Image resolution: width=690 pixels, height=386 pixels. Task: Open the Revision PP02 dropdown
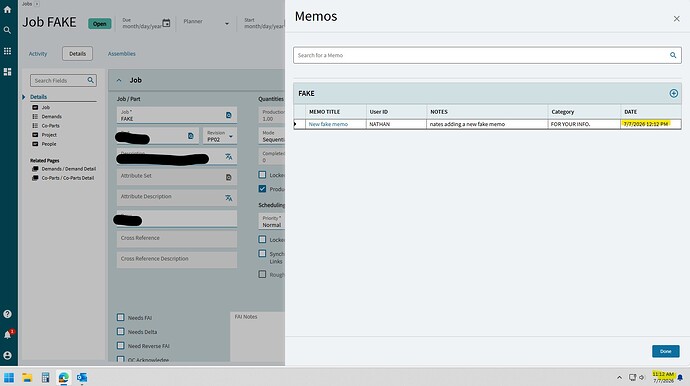(x=220, y=136)
